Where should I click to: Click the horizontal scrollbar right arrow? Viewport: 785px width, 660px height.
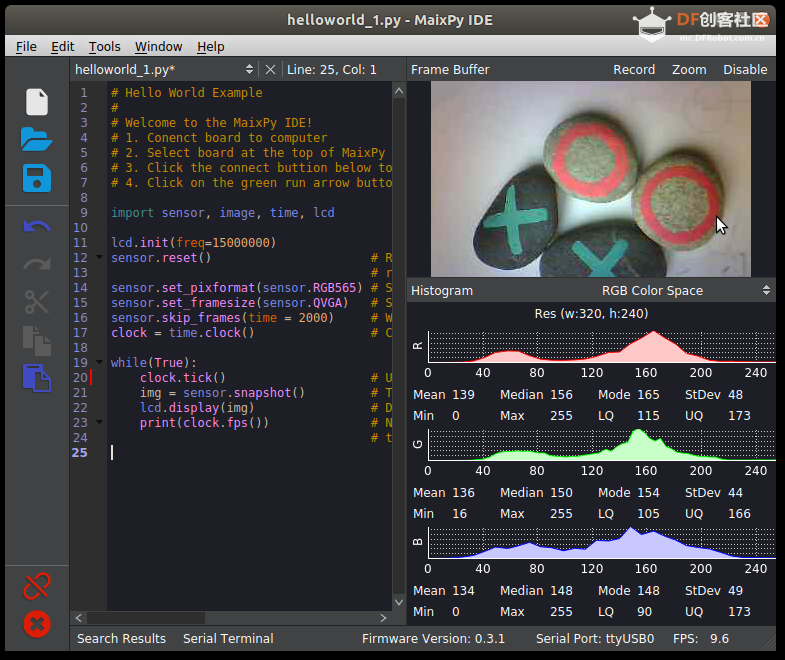(383, 618)
